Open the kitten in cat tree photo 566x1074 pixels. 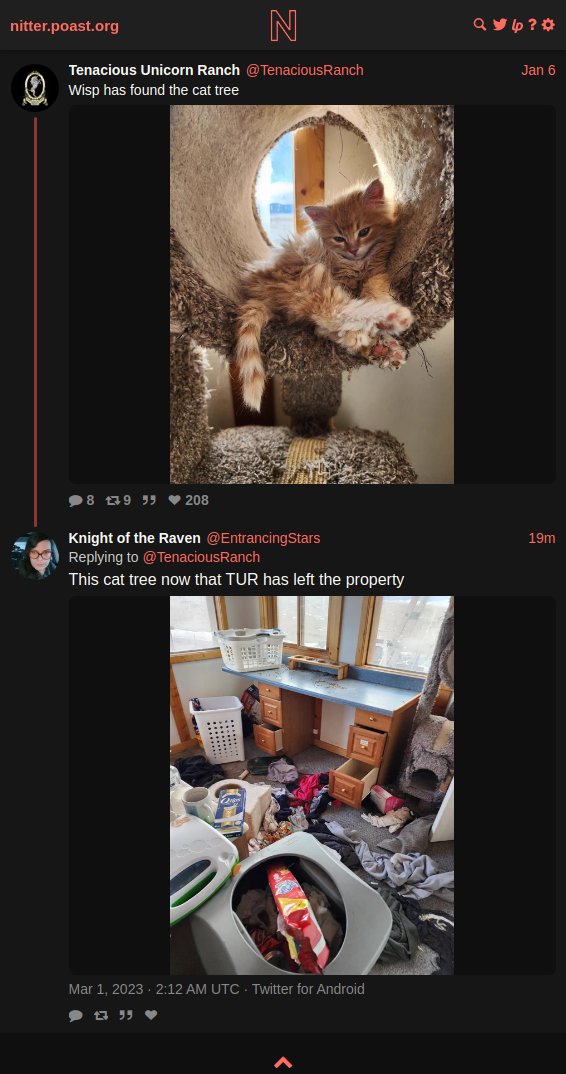click(312, 295)
